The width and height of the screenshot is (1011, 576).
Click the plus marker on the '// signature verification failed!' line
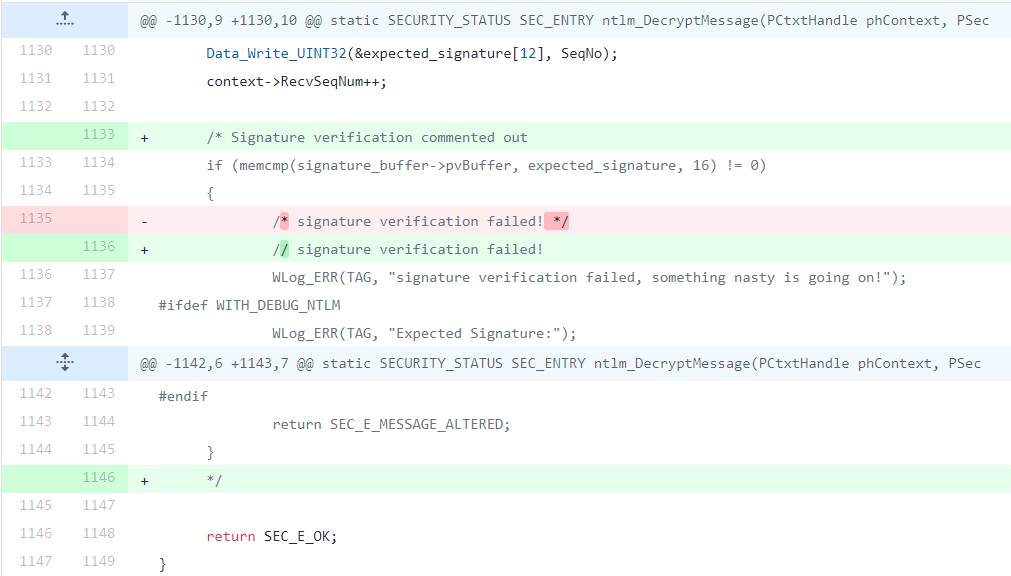coord(144,250)
